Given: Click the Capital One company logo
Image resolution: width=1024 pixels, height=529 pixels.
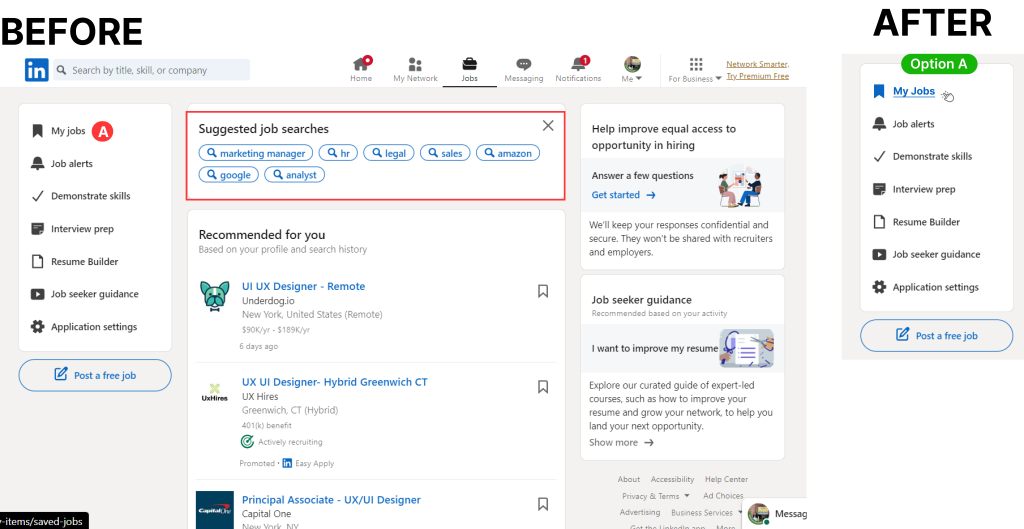Looking at the screenshot, I should 215,510.
